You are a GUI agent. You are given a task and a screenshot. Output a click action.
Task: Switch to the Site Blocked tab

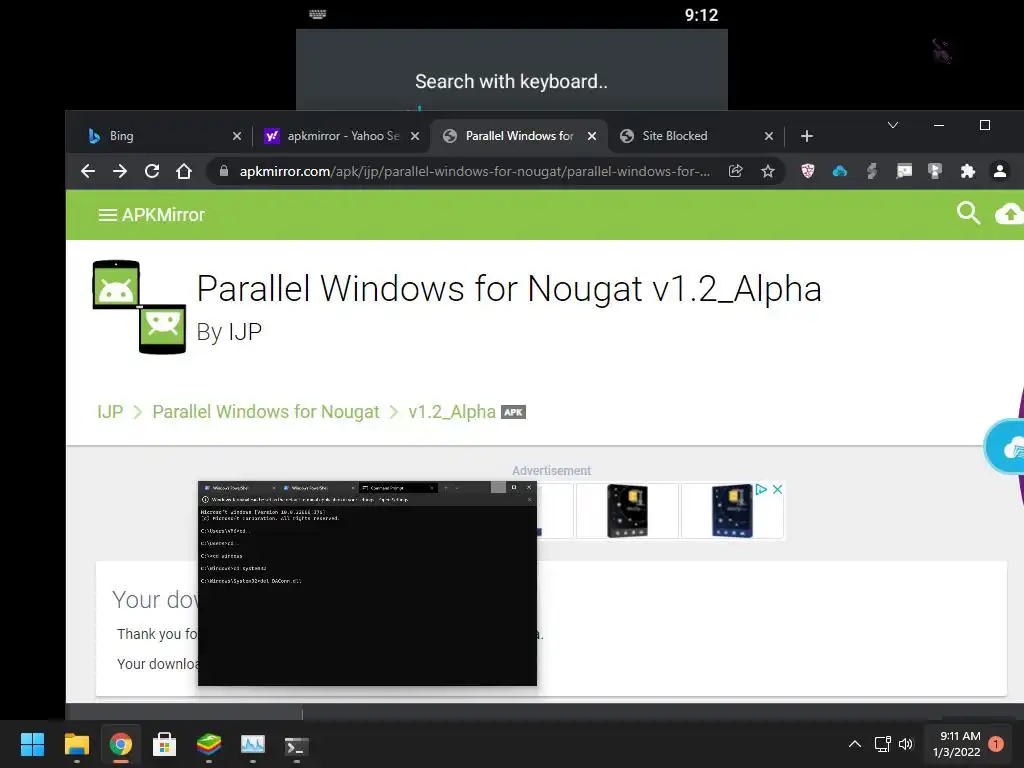coord(696,136)
